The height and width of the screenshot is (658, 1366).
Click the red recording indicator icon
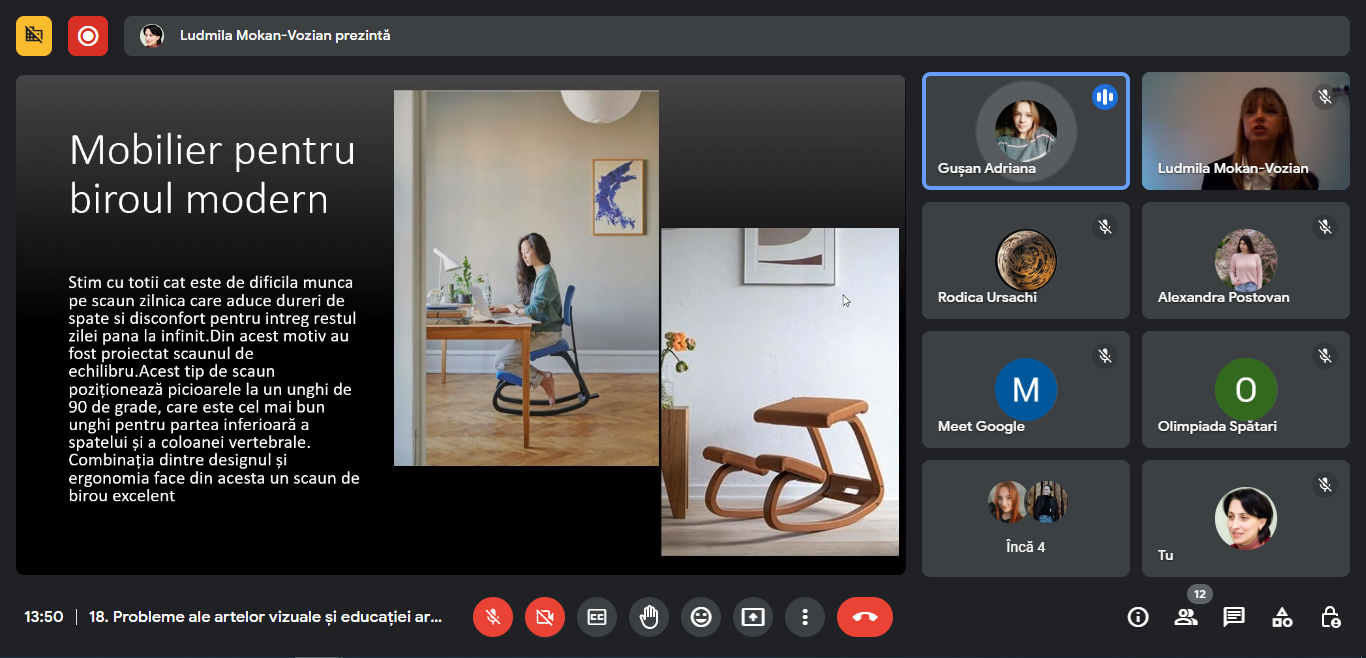tap(88, 36)
